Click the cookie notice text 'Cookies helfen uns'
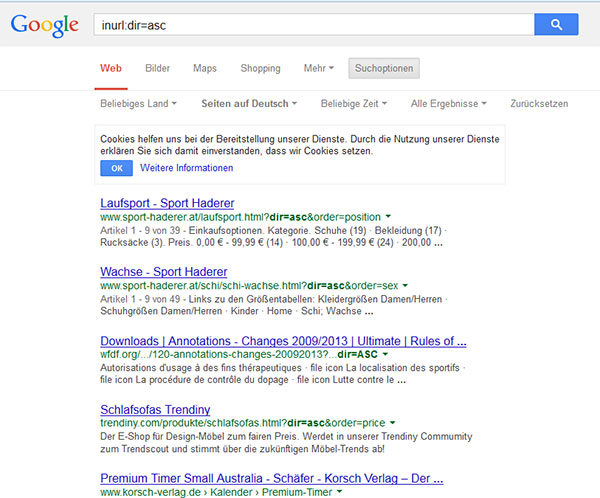The width and height of the screenshot is (600, 498). click(x=300, y=145)
